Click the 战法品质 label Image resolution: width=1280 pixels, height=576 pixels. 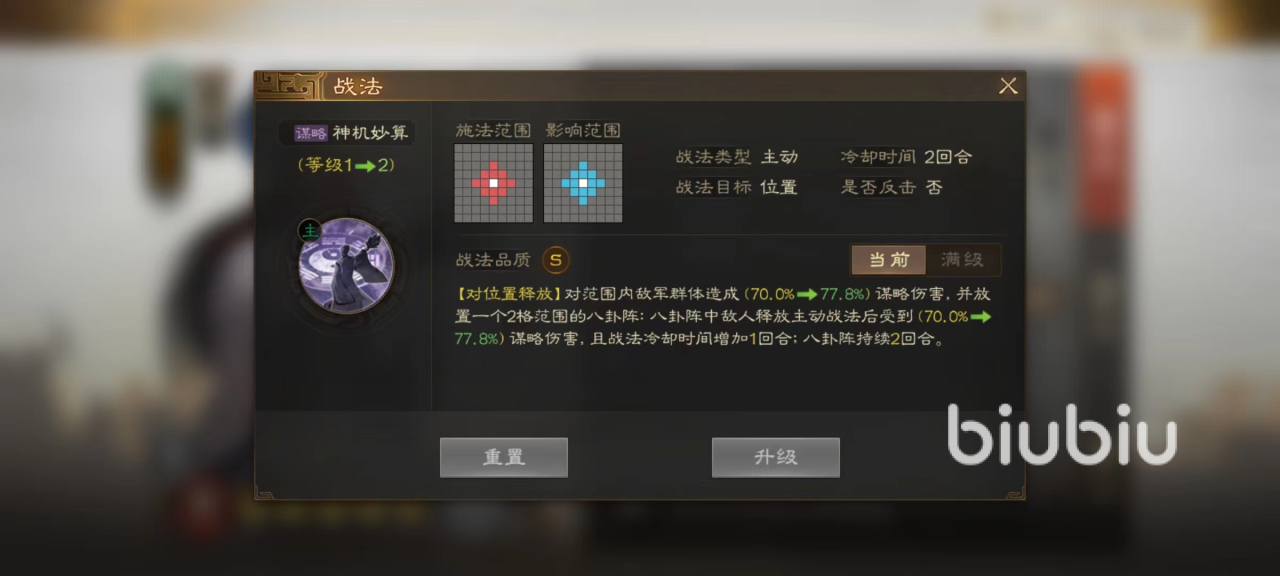click(493, 260)
